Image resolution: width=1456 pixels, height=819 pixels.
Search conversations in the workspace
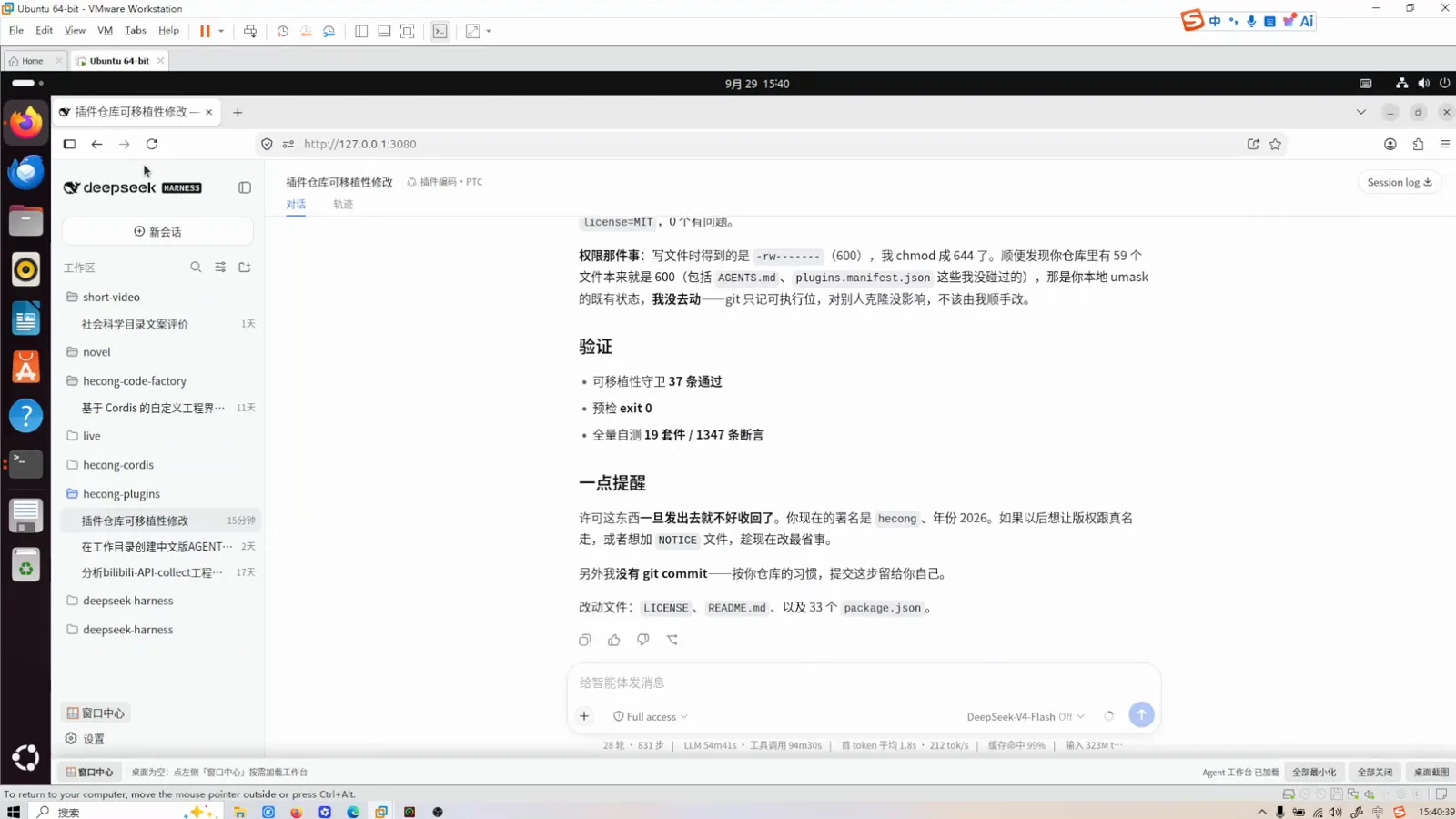coord(196,268)
